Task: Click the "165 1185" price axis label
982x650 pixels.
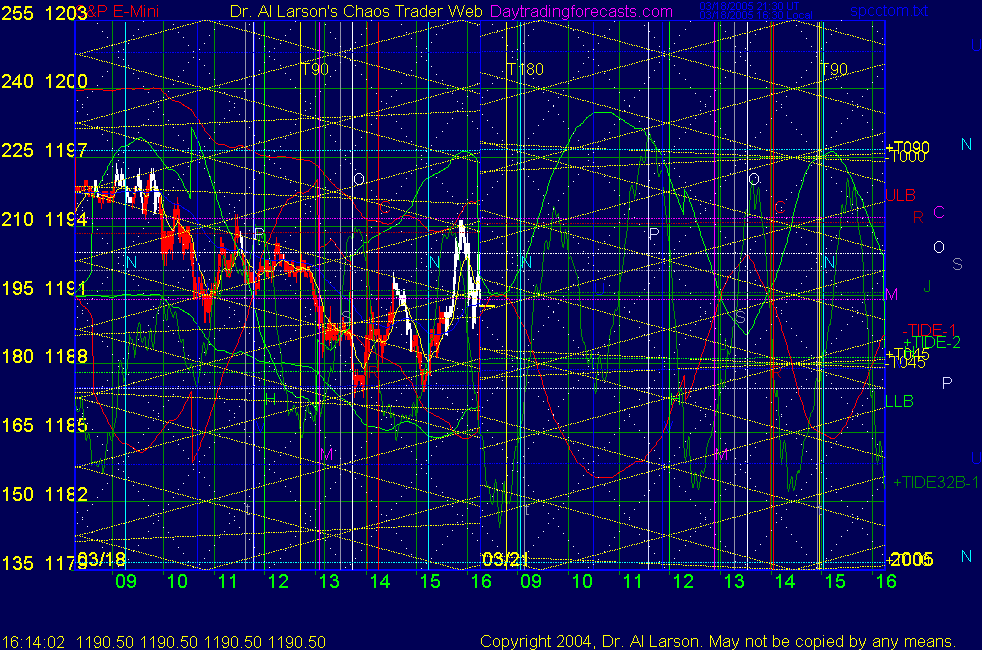Action: [x=44, y=425]
